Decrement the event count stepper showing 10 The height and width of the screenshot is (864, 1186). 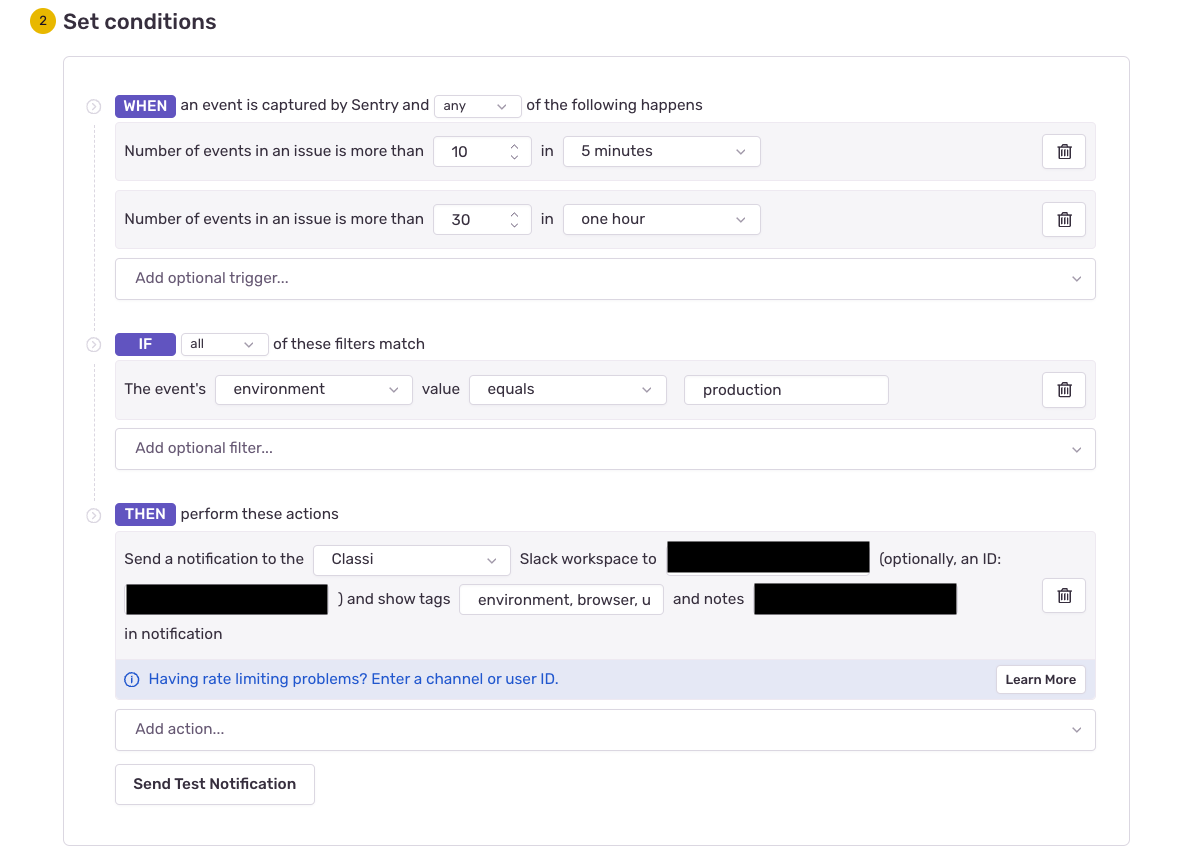click(514, 157)
